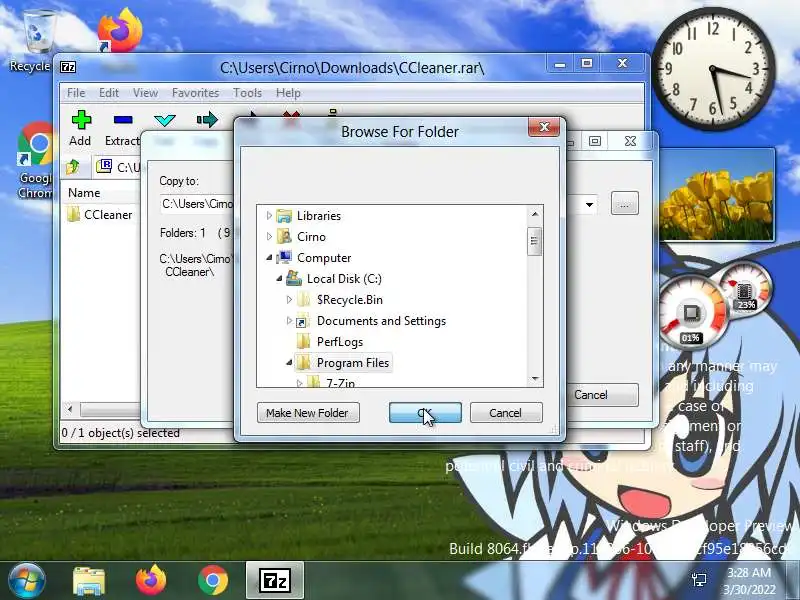Image resolution: width=800 pixels, height=600 pixels.
Task: Click the CPU meter gadget
Action: pos(692,311)
